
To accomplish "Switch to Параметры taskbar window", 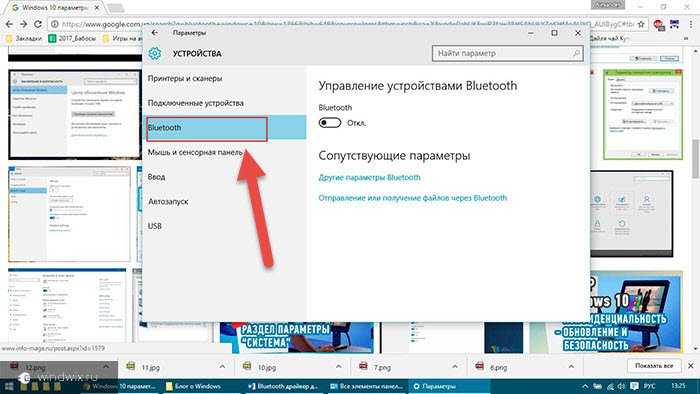I will 449,386.
